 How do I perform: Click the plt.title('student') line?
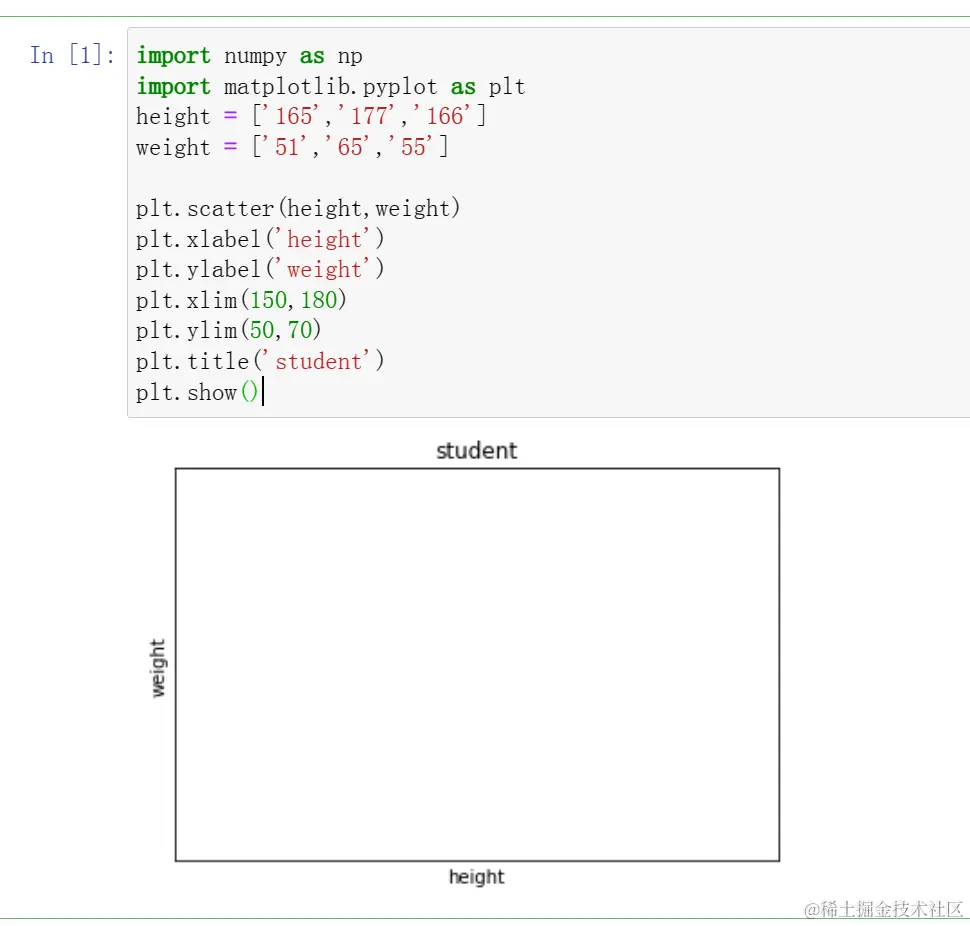pos(260,361)
